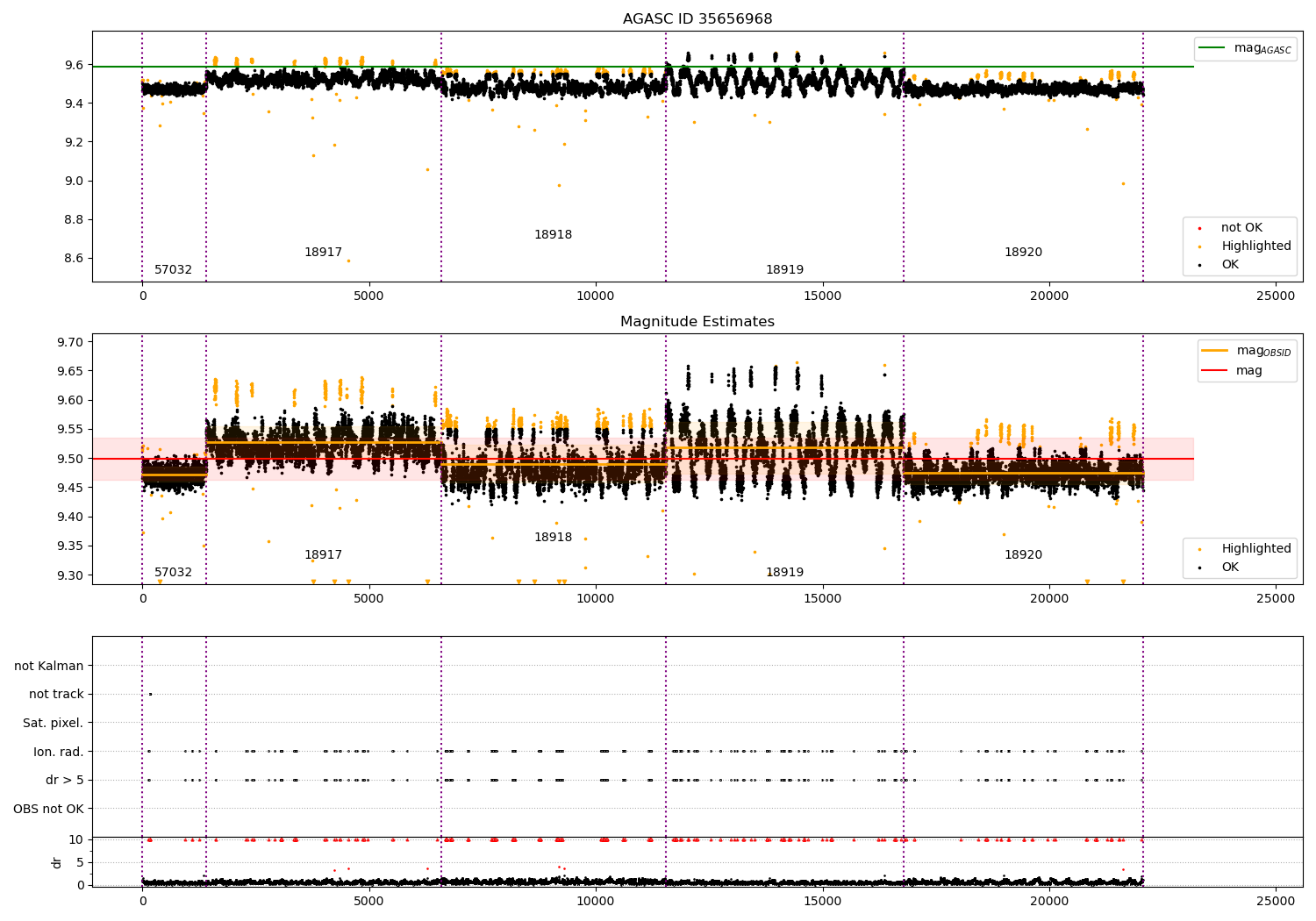
Task: Click obsid label '18920' in Magnitude Estimates plot
Action: (1023, 555)
